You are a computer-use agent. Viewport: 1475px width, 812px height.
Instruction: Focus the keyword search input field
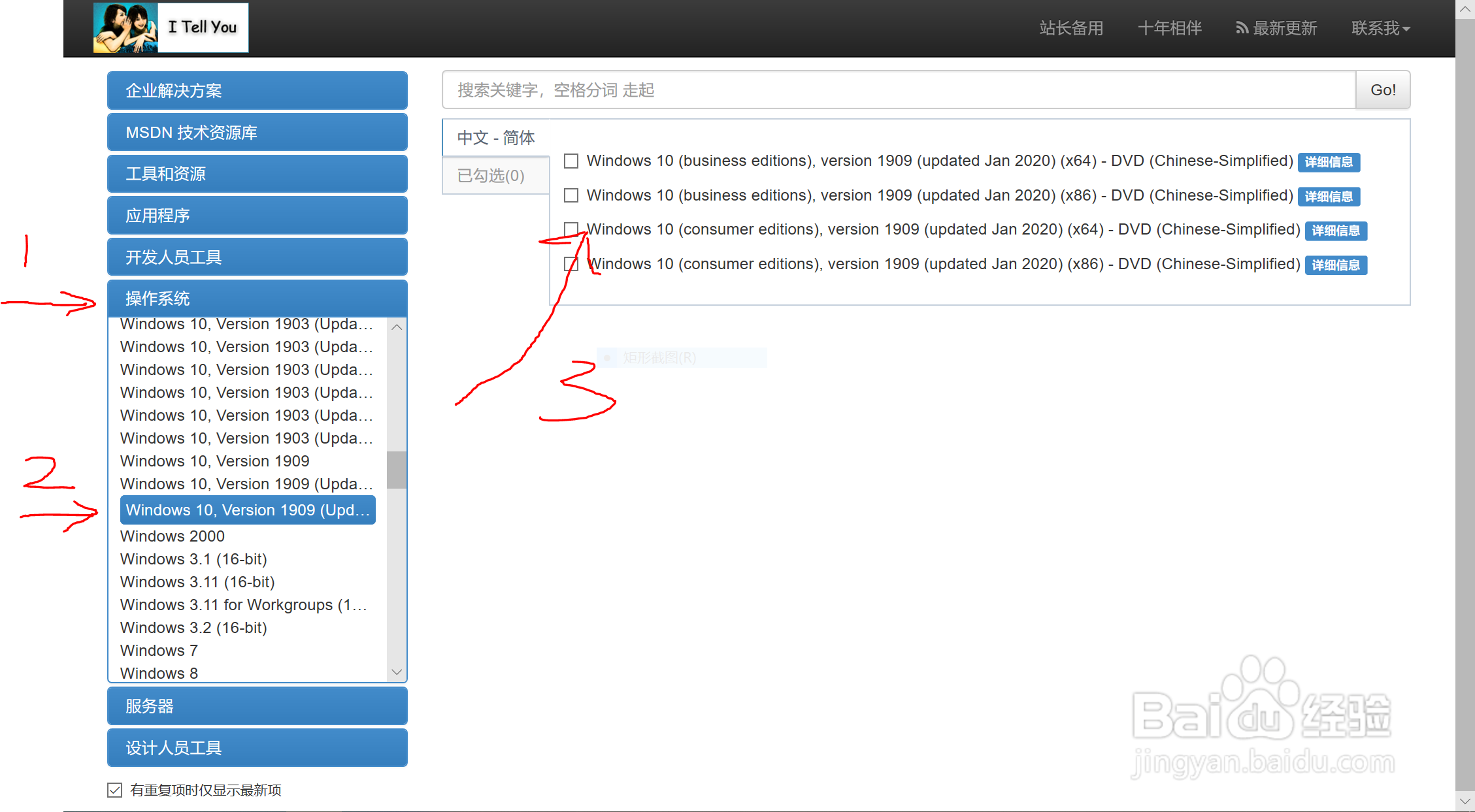coord(899,90)
